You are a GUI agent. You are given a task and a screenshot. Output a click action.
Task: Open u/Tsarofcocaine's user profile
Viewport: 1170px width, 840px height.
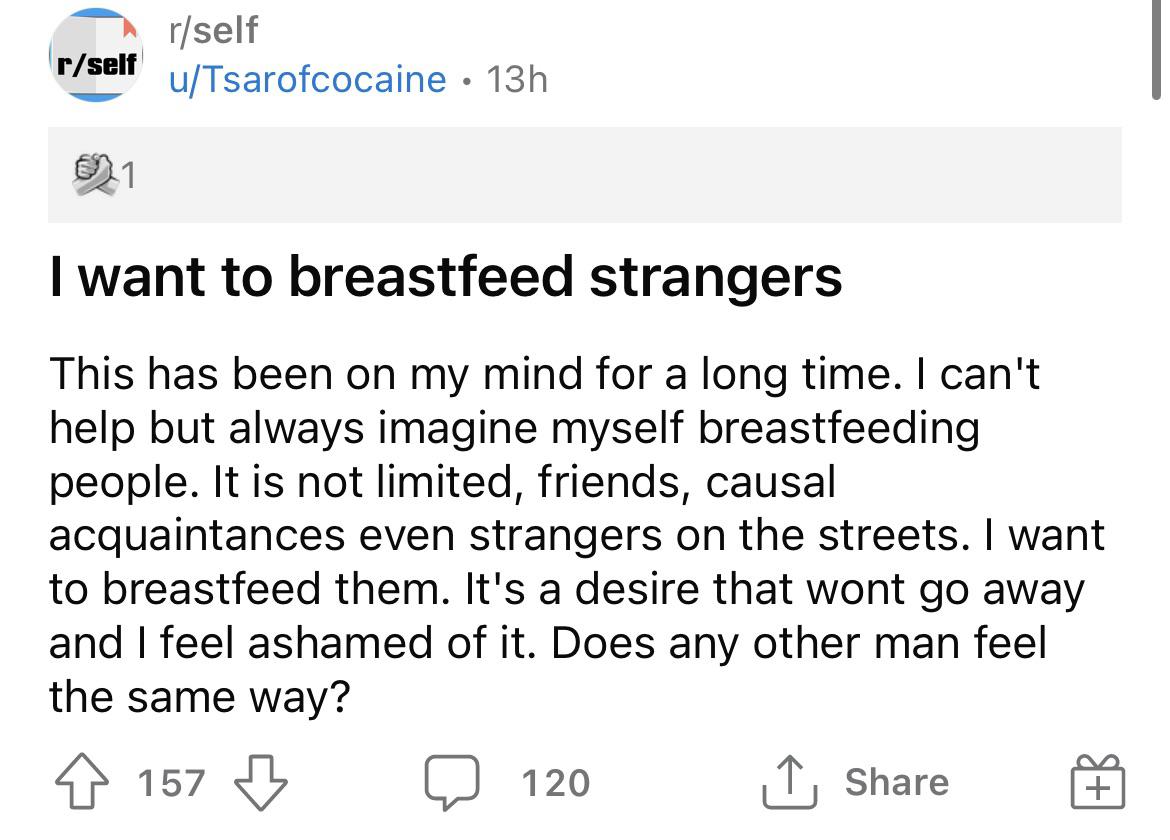click(x=307, y=78)
